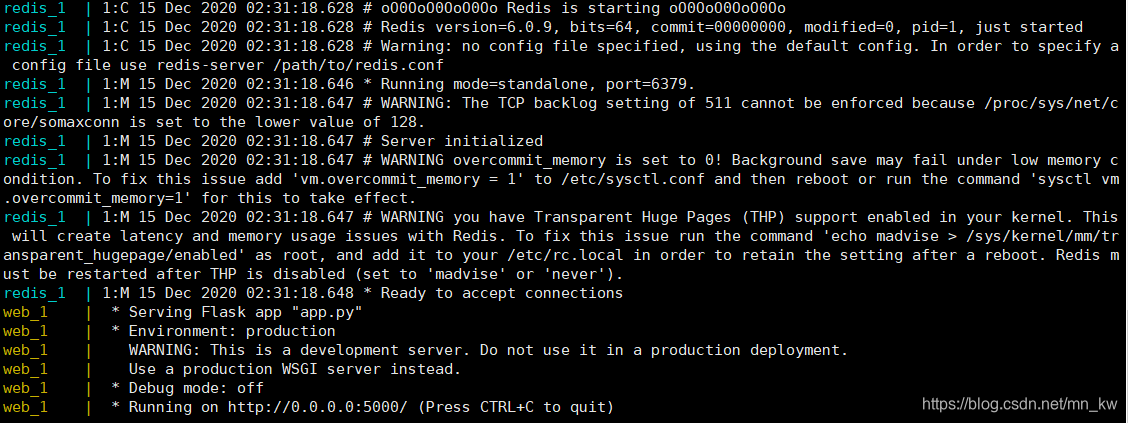Click web_1 prefix on "Debug mode" line
The image size is (1128, 423).
click(25, 388)
